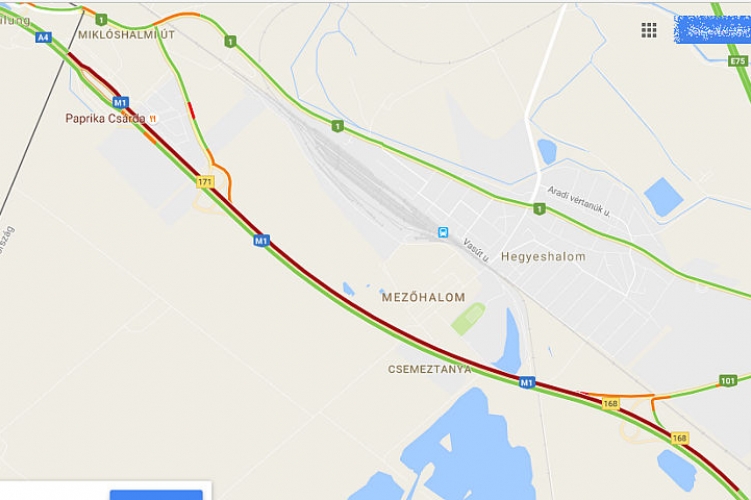Click the Aradi vértanúk u. street label
Viewport: 751px width, 500px height.
579,201
